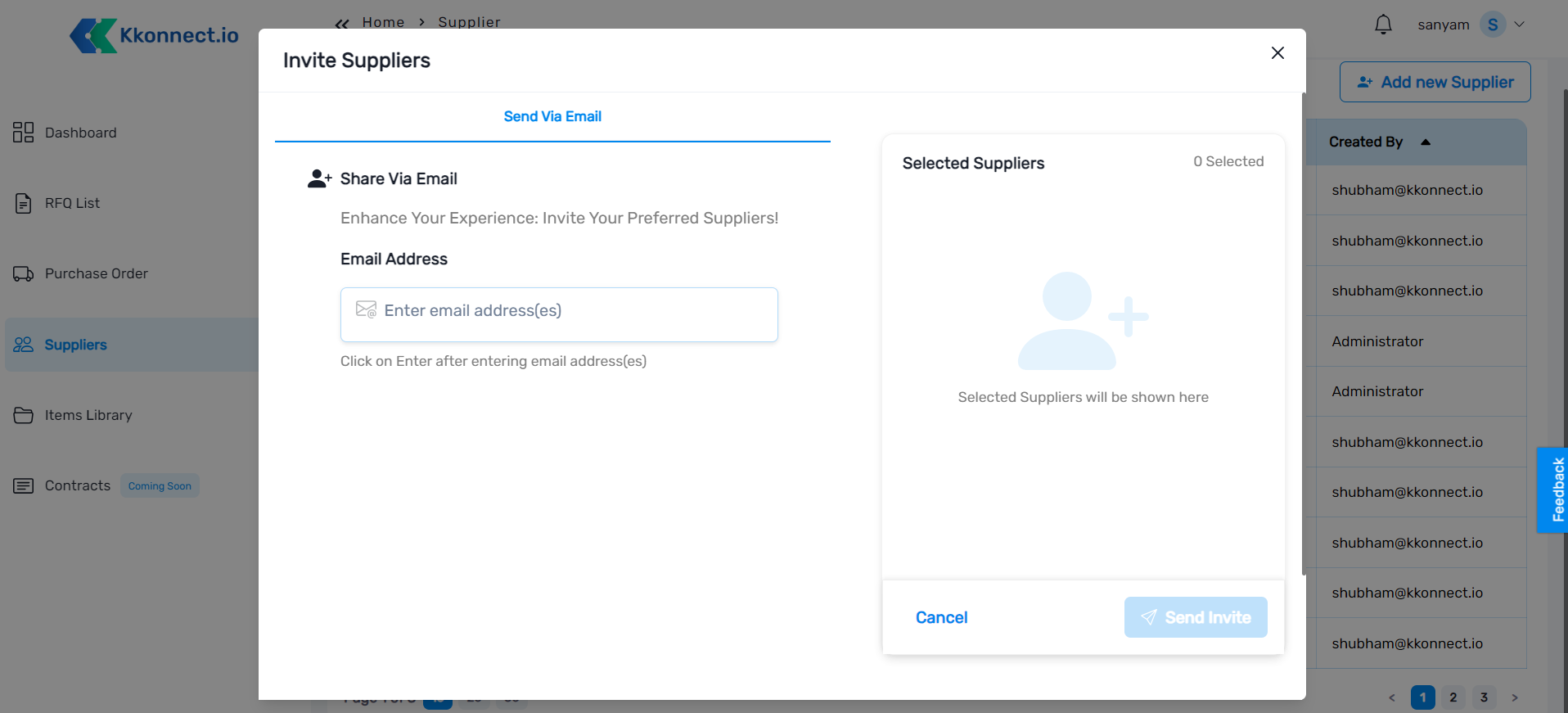The height and width of the screenshot is (713, 1568).
Task: Click the previous page arrow
Action: point(1392,697)
